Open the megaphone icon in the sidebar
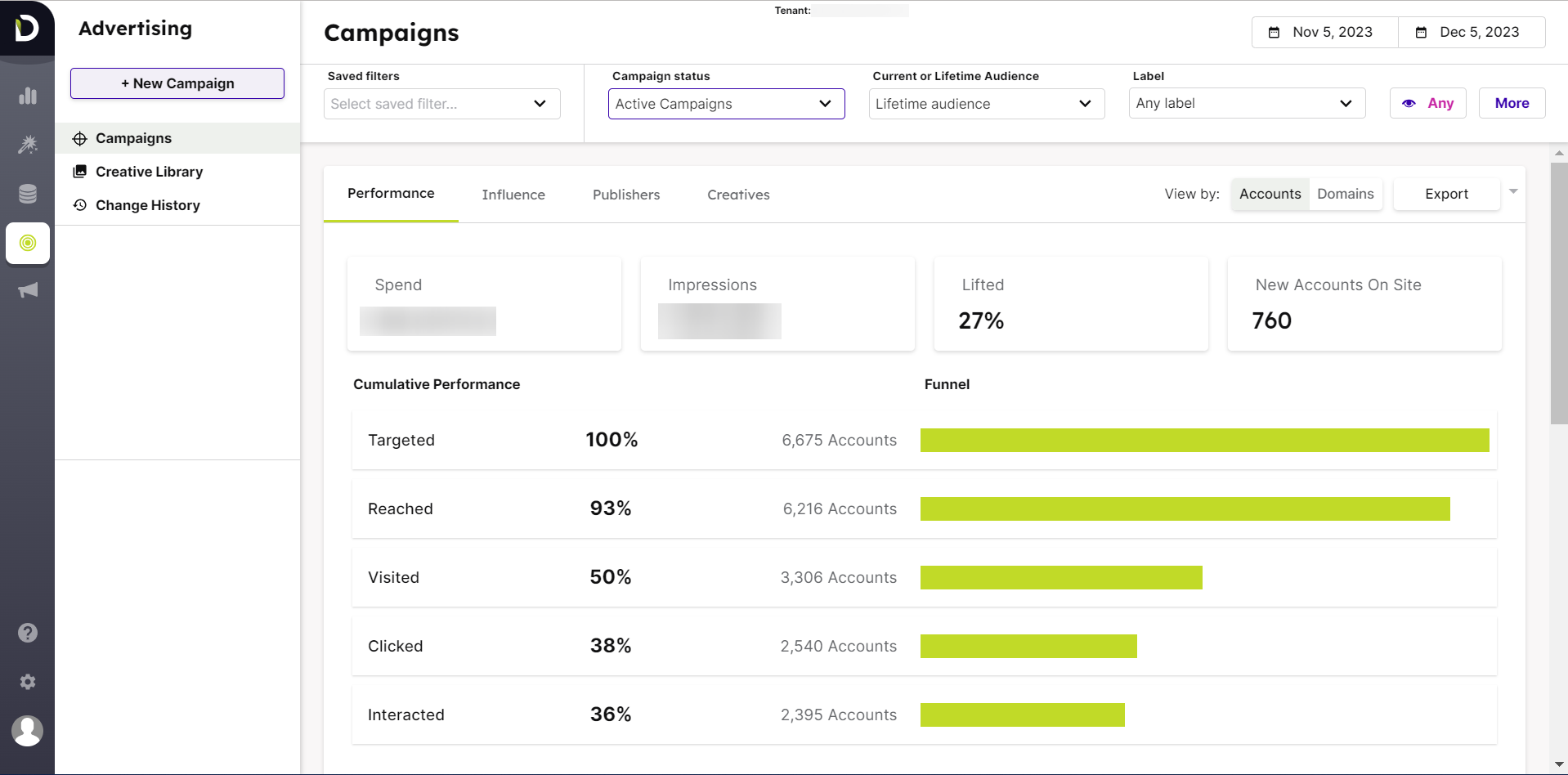 coord(27,290)
